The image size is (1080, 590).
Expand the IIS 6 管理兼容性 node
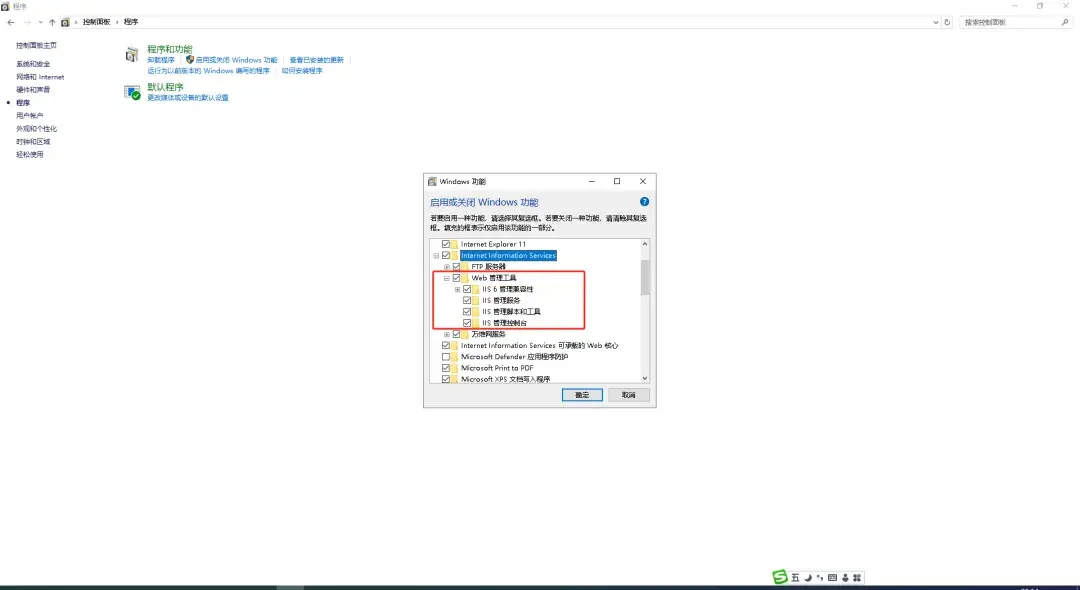pyautogui.click(x=457, y=289)
